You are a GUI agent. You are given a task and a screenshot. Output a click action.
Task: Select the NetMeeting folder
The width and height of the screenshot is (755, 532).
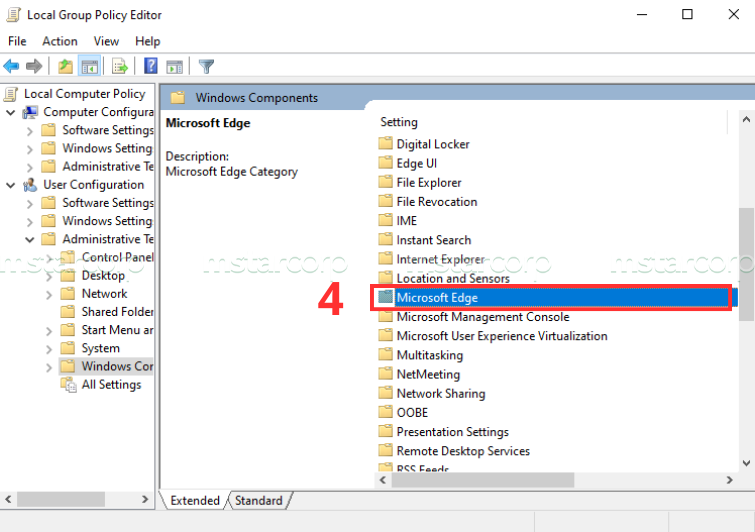coord(428,374)
